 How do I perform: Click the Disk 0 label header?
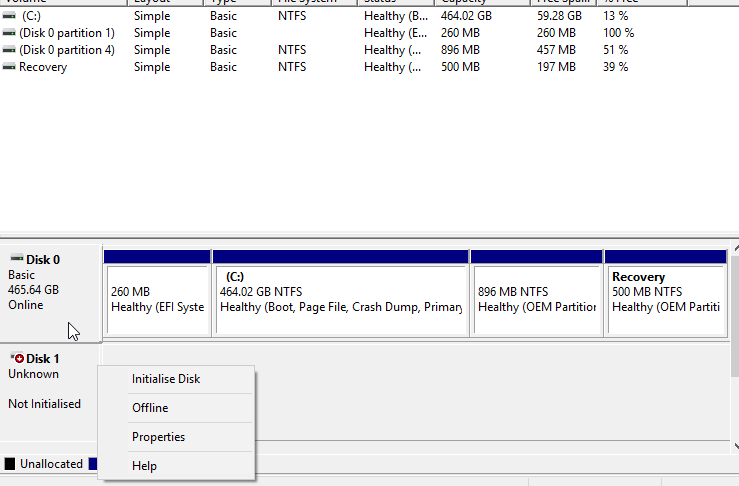click(43, 260)
